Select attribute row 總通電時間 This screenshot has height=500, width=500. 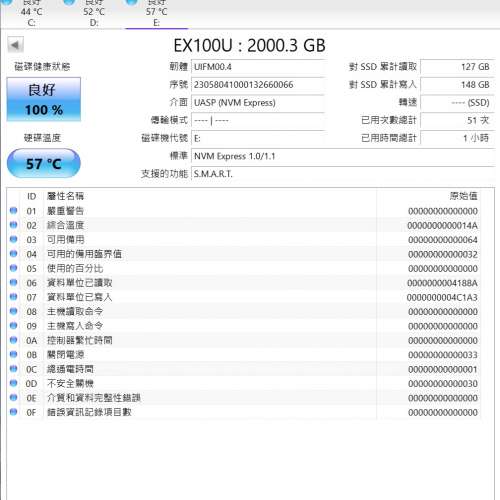(244, 369)
